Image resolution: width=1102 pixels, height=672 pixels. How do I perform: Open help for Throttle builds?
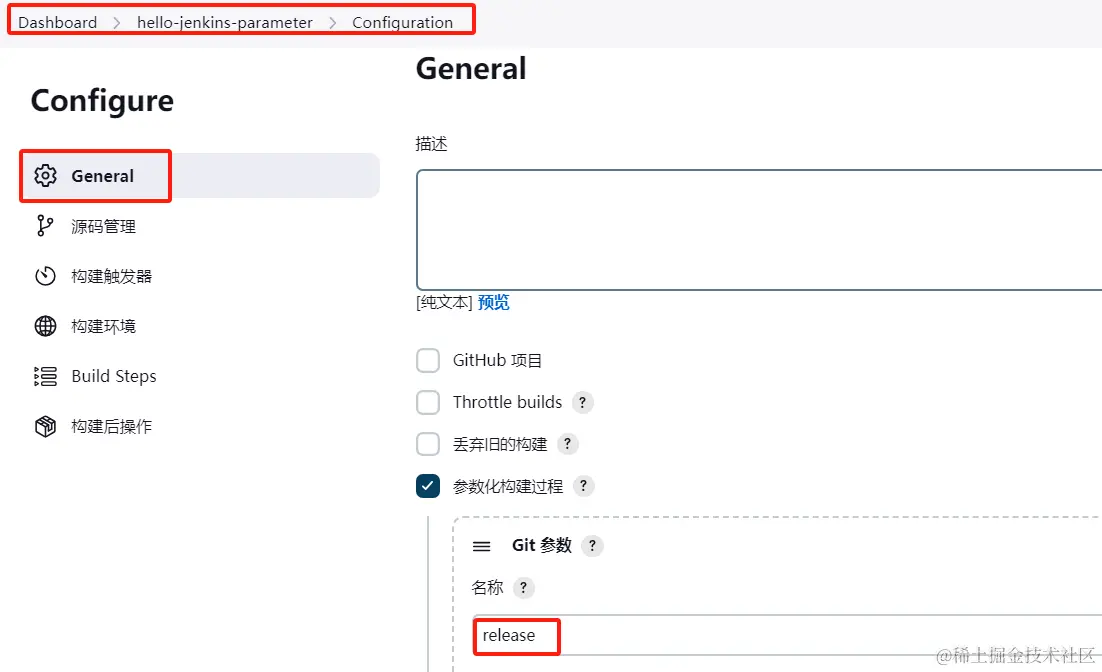coord(583,402)
